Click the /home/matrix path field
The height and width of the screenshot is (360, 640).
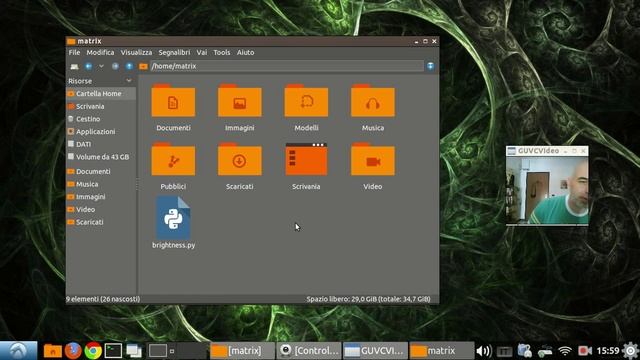[x=287, y=66]
